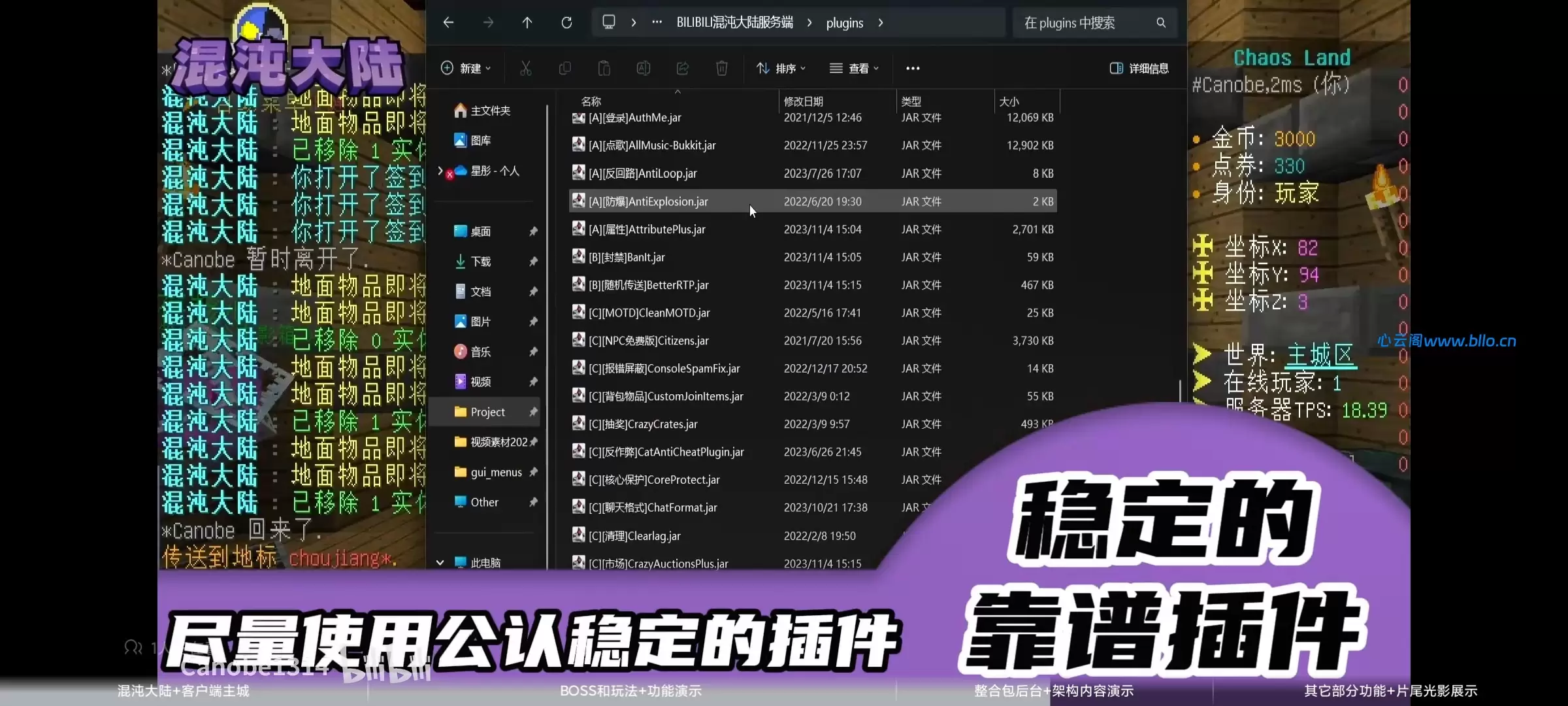Open the Other folder in sidebar
Image resolution: width=1568 pixels, height=706 pixels.
point(476,502)
